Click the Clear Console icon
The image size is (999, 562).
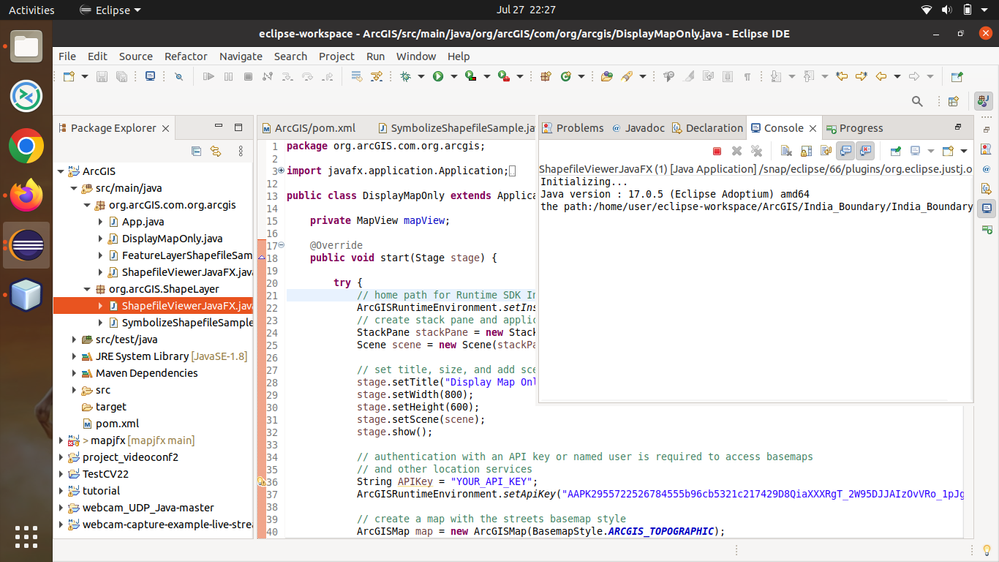pyautogui.click(x=786, y=151)
